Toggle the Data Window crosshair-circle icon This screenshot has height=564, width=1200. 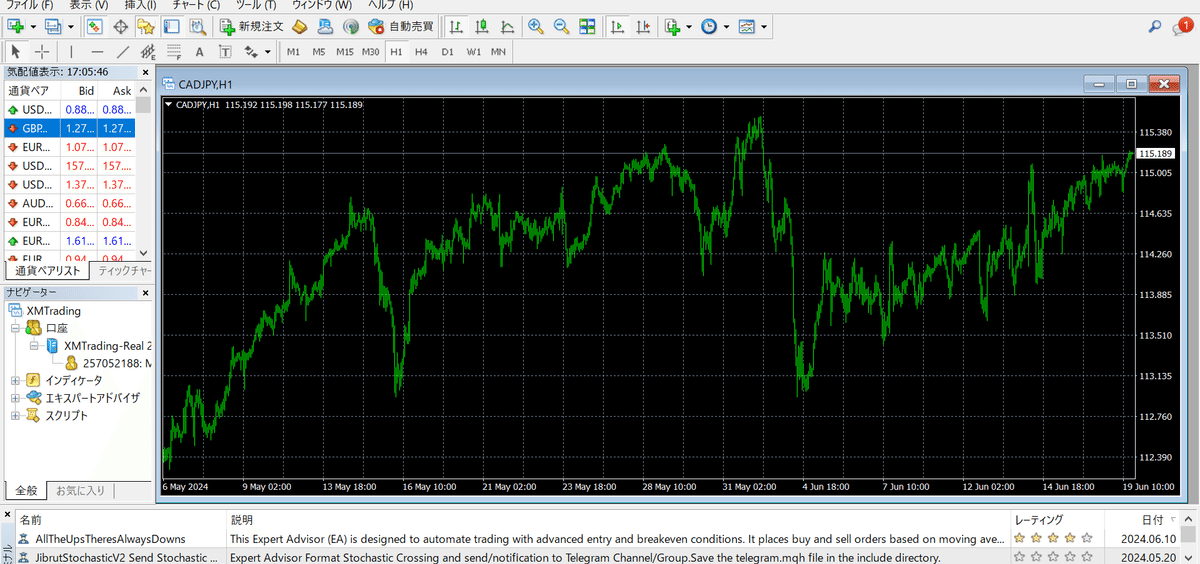point(120,26)
